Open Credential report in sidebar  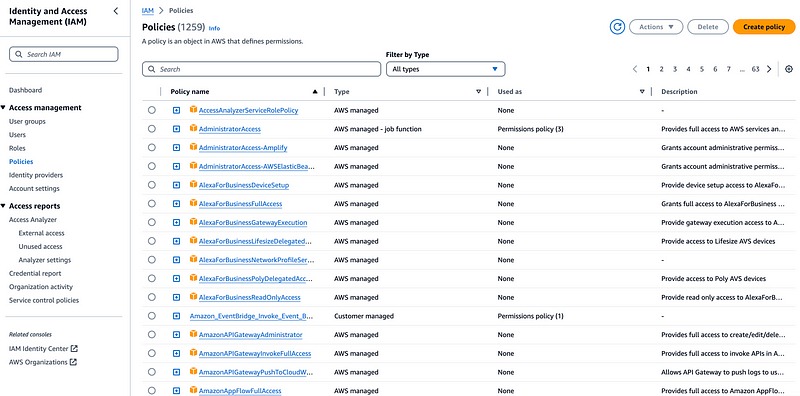point(35,274)
